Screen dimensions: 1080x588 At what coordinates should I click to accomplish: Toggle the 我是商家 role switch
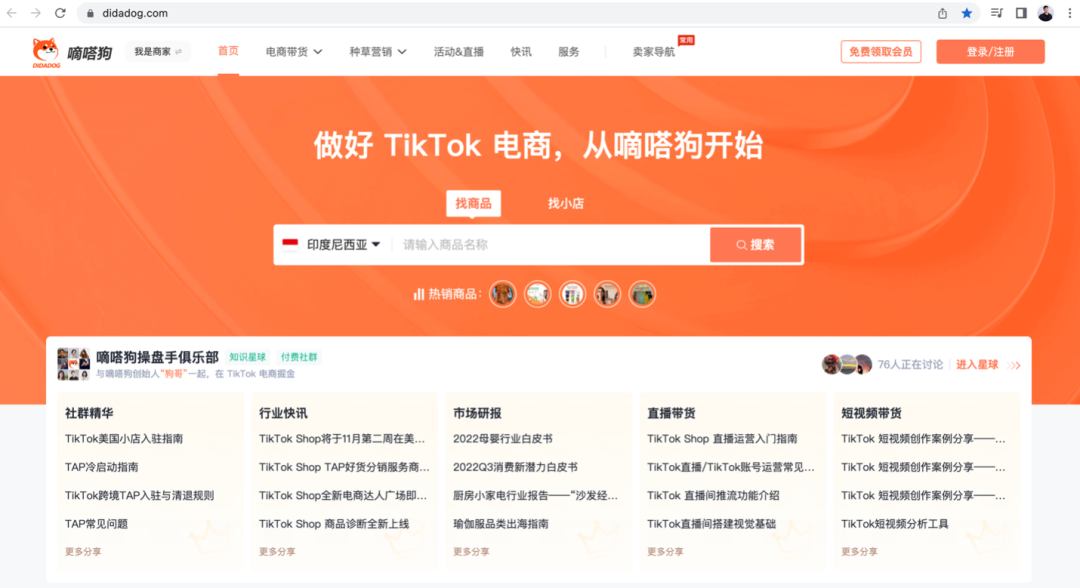click(x=158, y=50)
